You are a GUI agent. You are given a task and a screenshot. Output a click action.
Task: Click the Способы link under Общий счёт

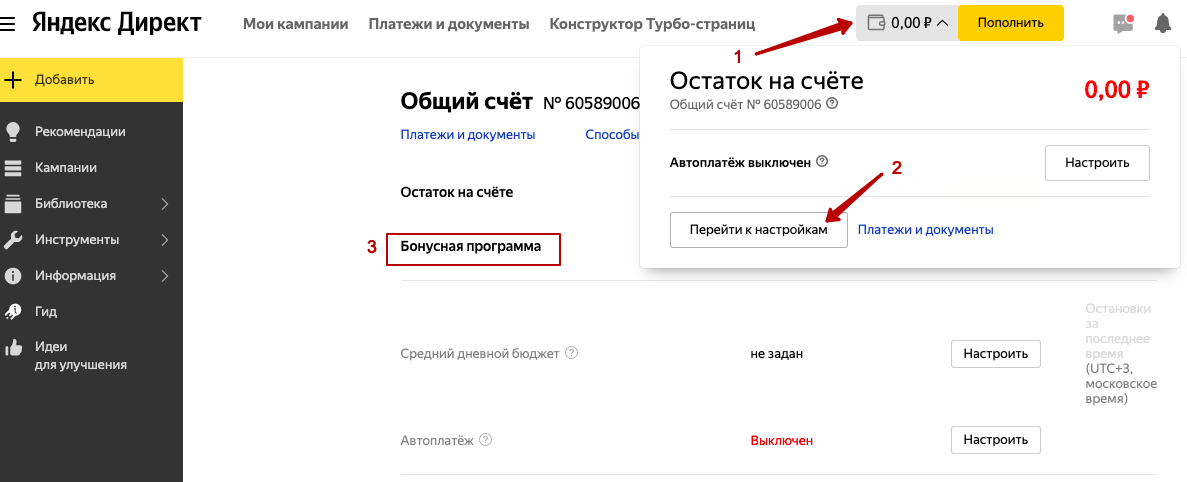click(x=612, y=135)
